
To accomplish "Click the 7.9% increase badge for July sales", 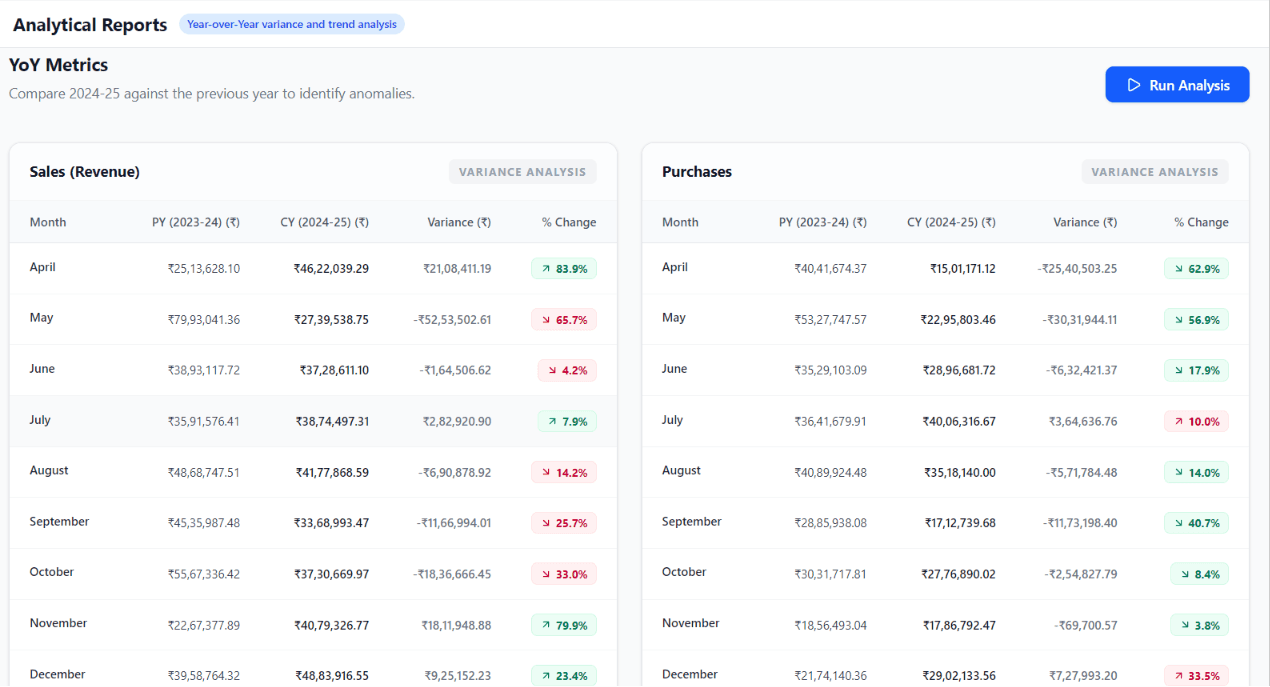I will [567, 421].
